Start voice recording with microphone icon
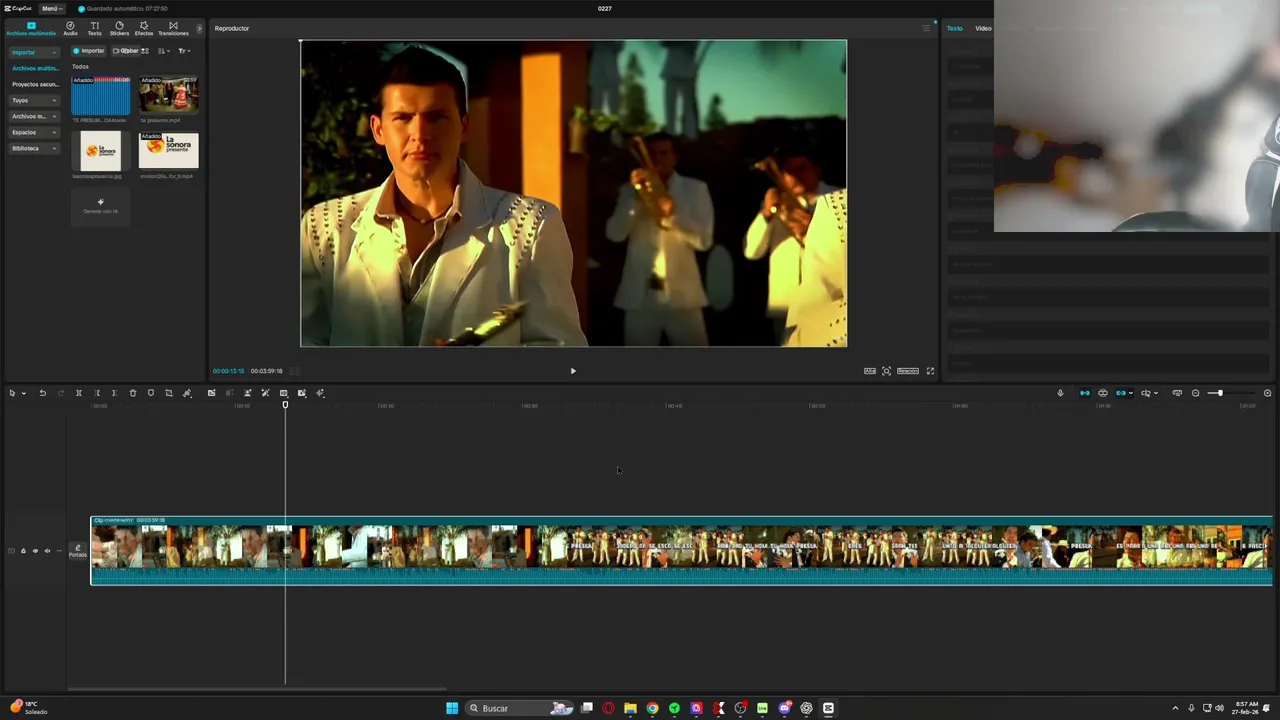This screenshot has width=1280, height=720. pos(1060,393)
